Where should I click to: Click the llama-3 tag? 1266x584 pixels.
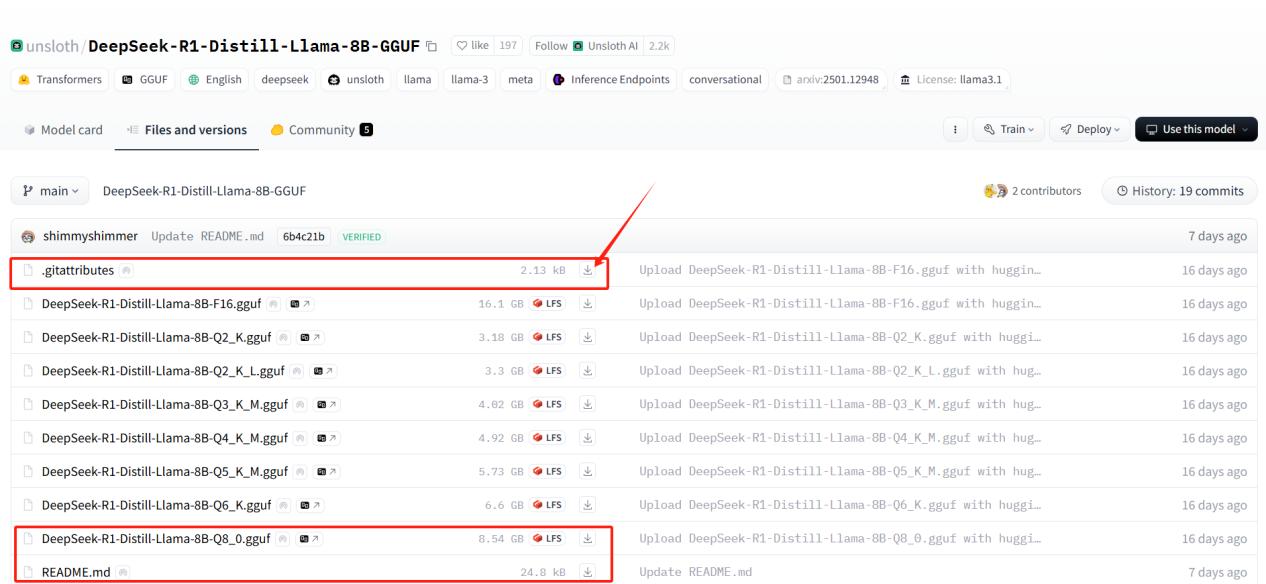(467, 80)
